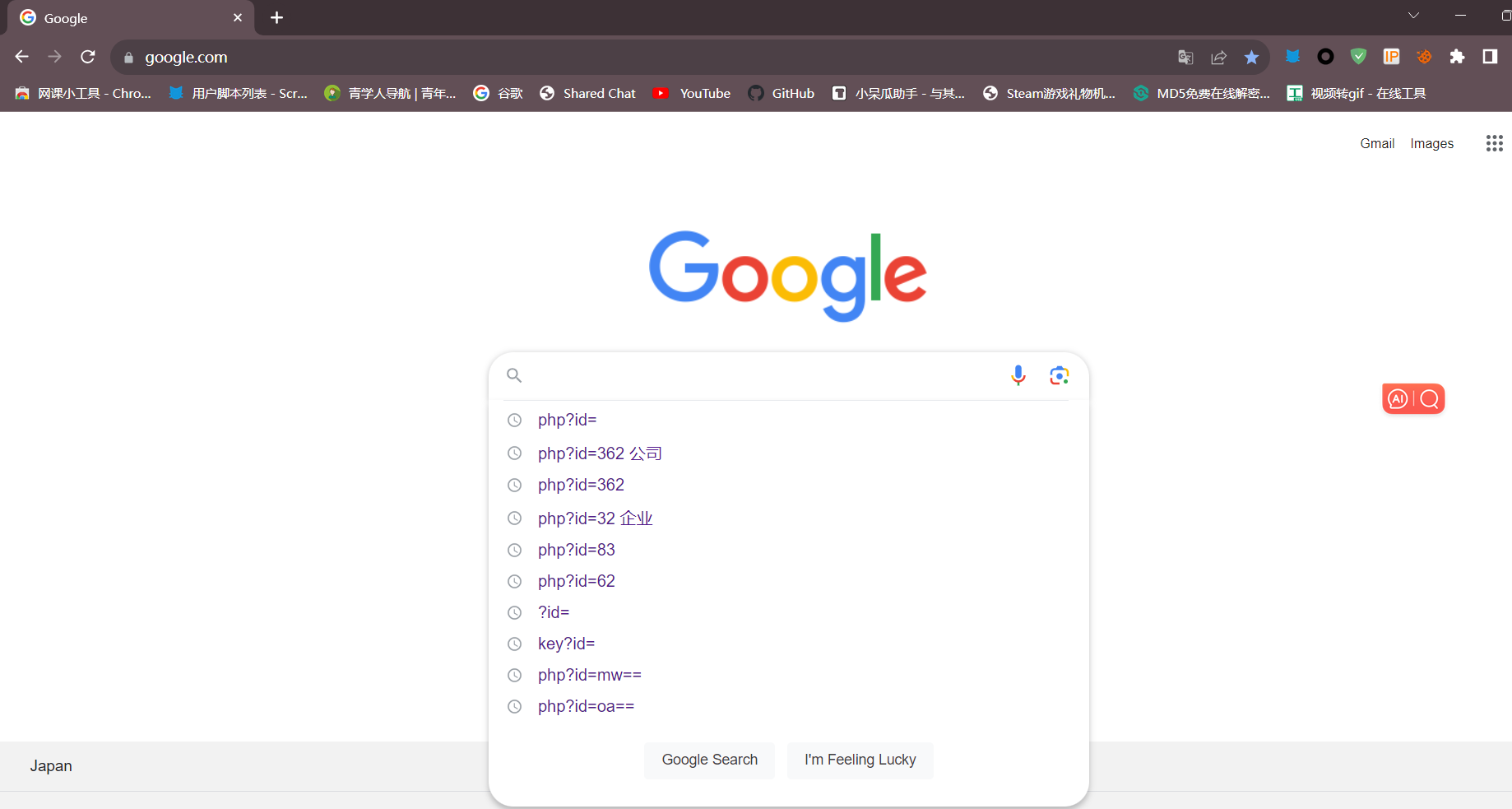1512x809 pixels.
Task: Click the red AI search floating button
Action: [1413, 399]
